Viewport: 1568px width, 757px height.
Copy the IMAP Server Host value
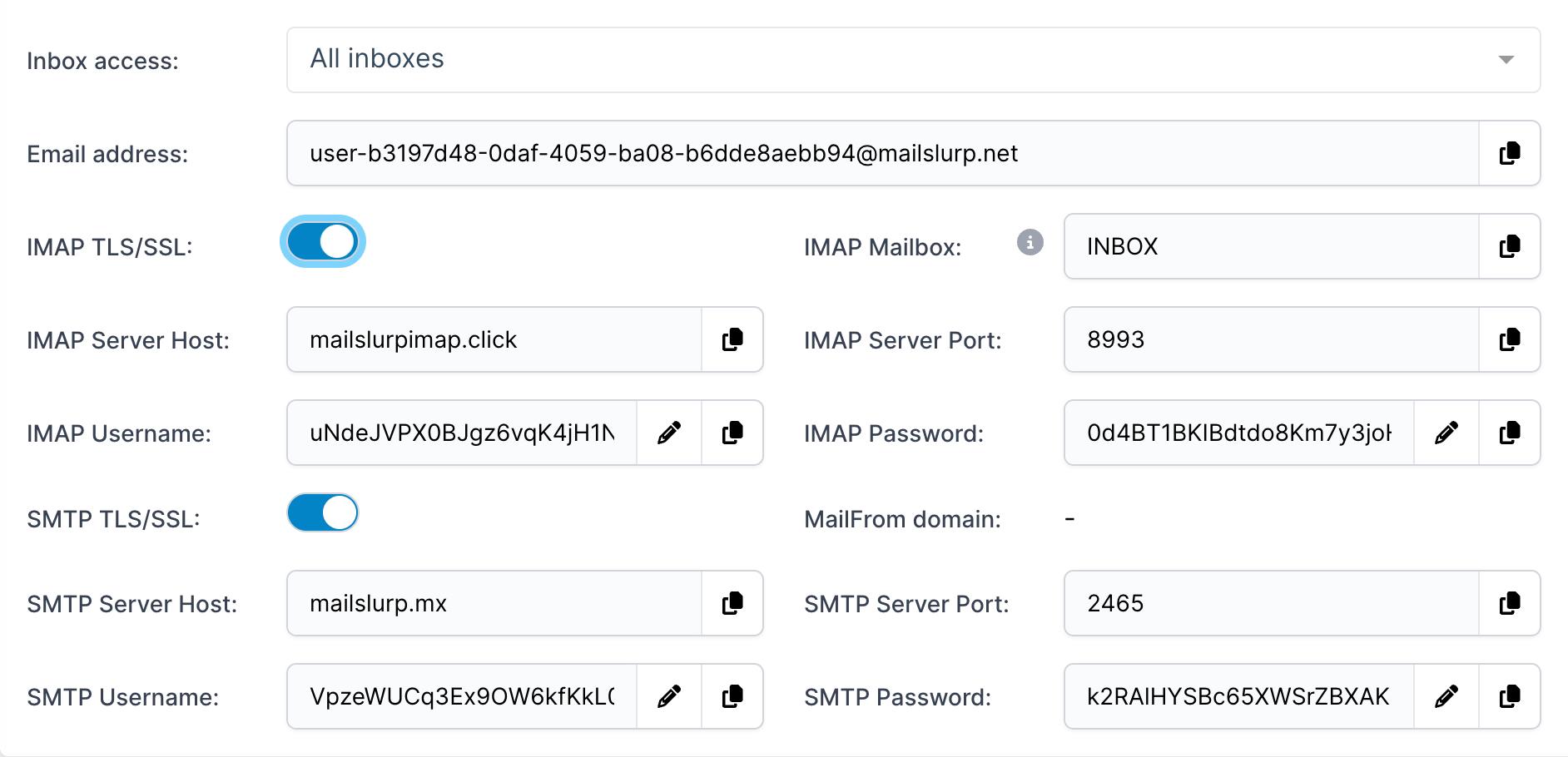click(x=732, y=339)
